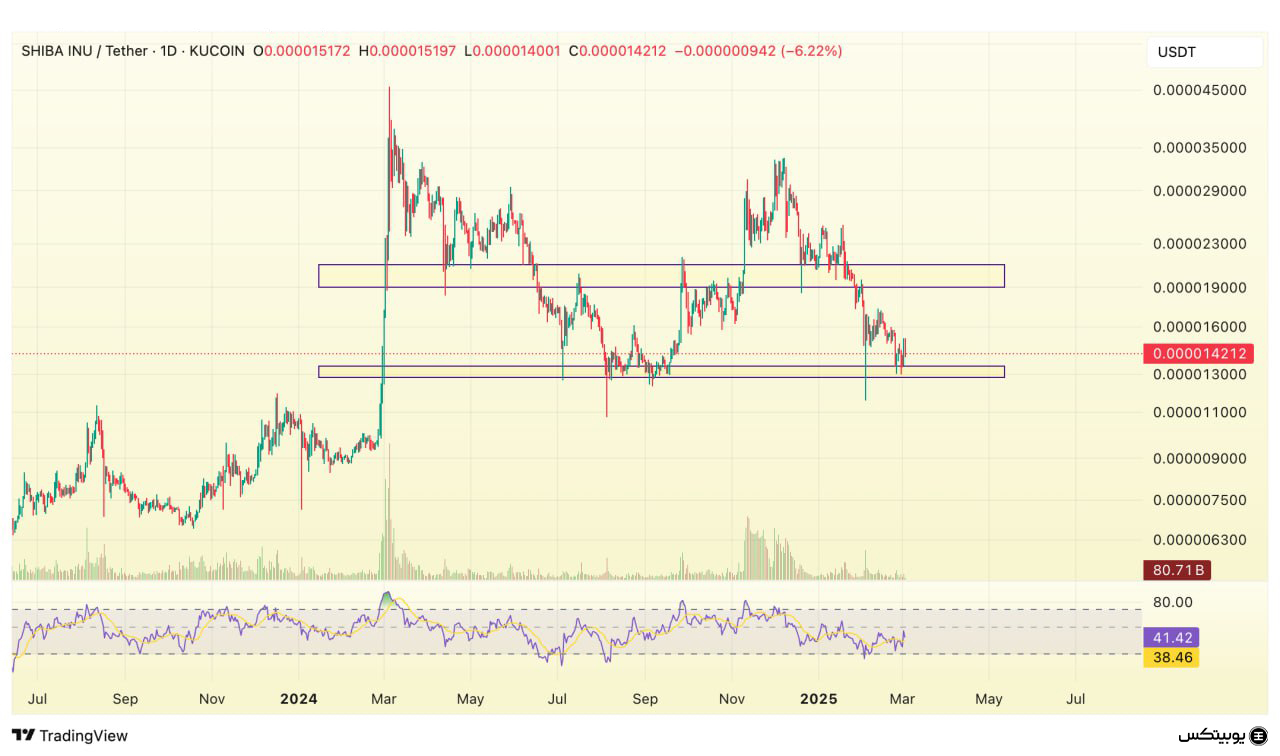Click the purple RSI value tag 41.42

(1170, 637)
